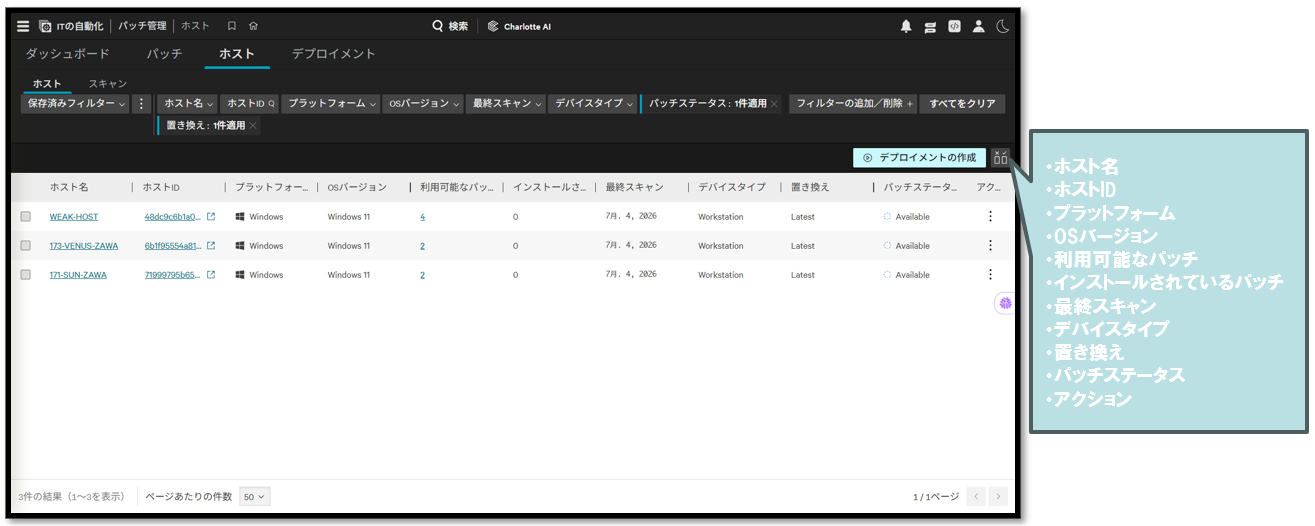The width and height of the screenshot is (1315, 526).
Task: Remove the パッチステータス 1件適用 filter
Action: pos(774,103)
